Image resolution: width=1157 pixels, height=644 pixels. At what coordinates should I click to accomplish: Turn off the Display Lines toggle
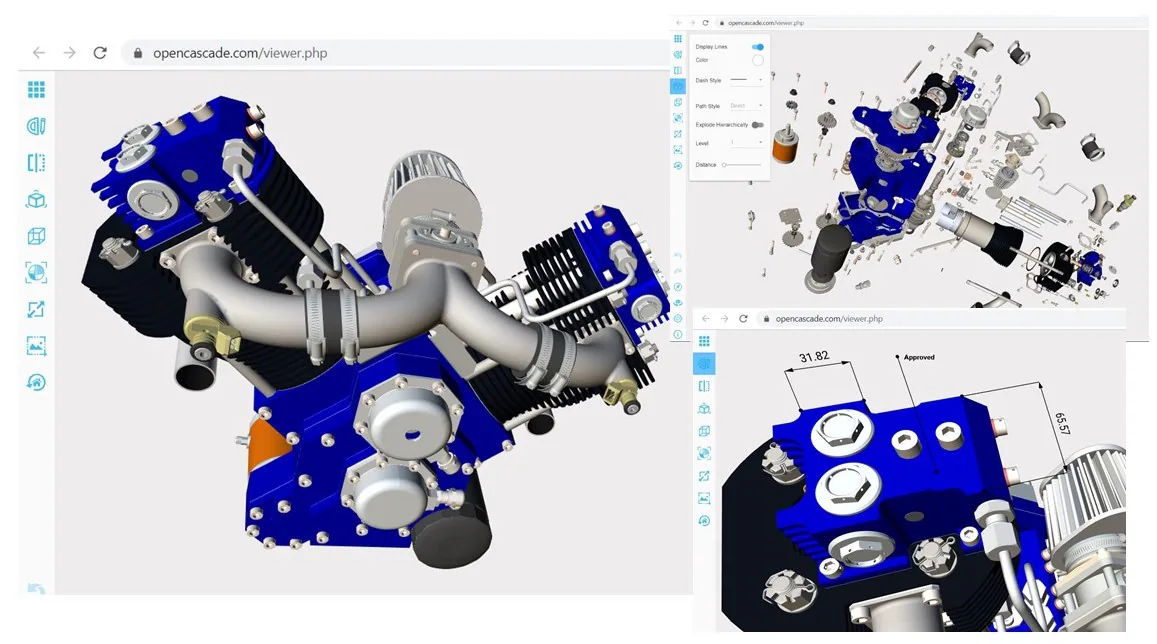758,46
